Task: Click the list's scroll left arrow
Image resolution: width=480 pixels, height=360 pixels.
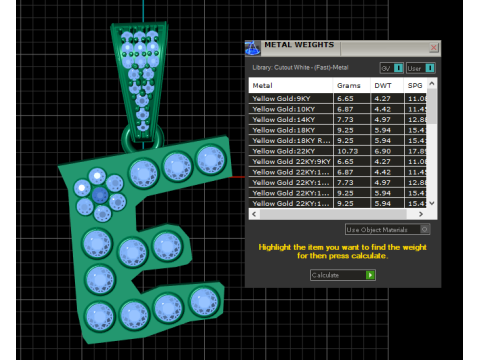Action: tap(254, 214)
